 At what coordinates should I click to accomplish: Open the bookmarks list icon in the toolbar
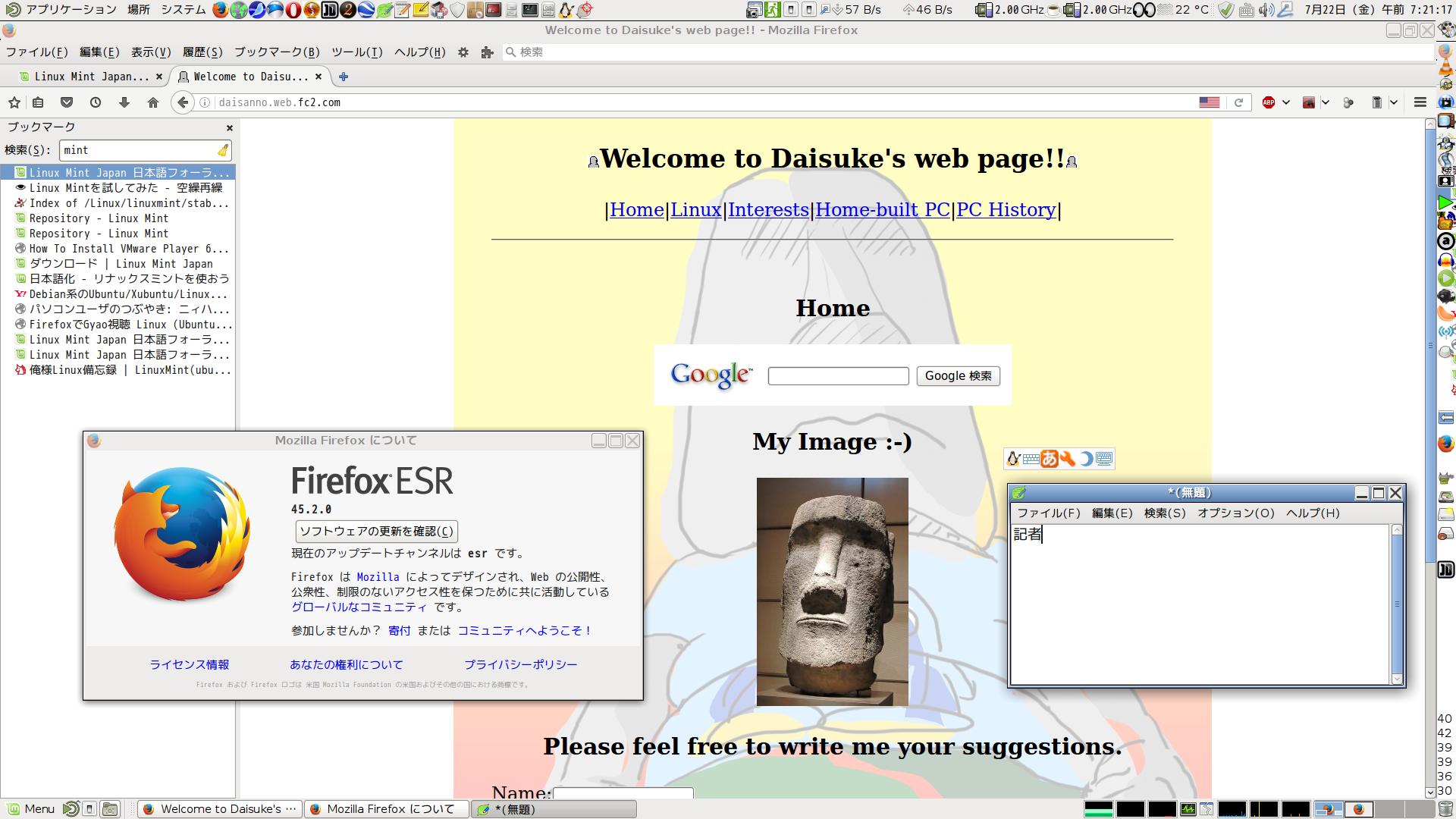[39, 102]
